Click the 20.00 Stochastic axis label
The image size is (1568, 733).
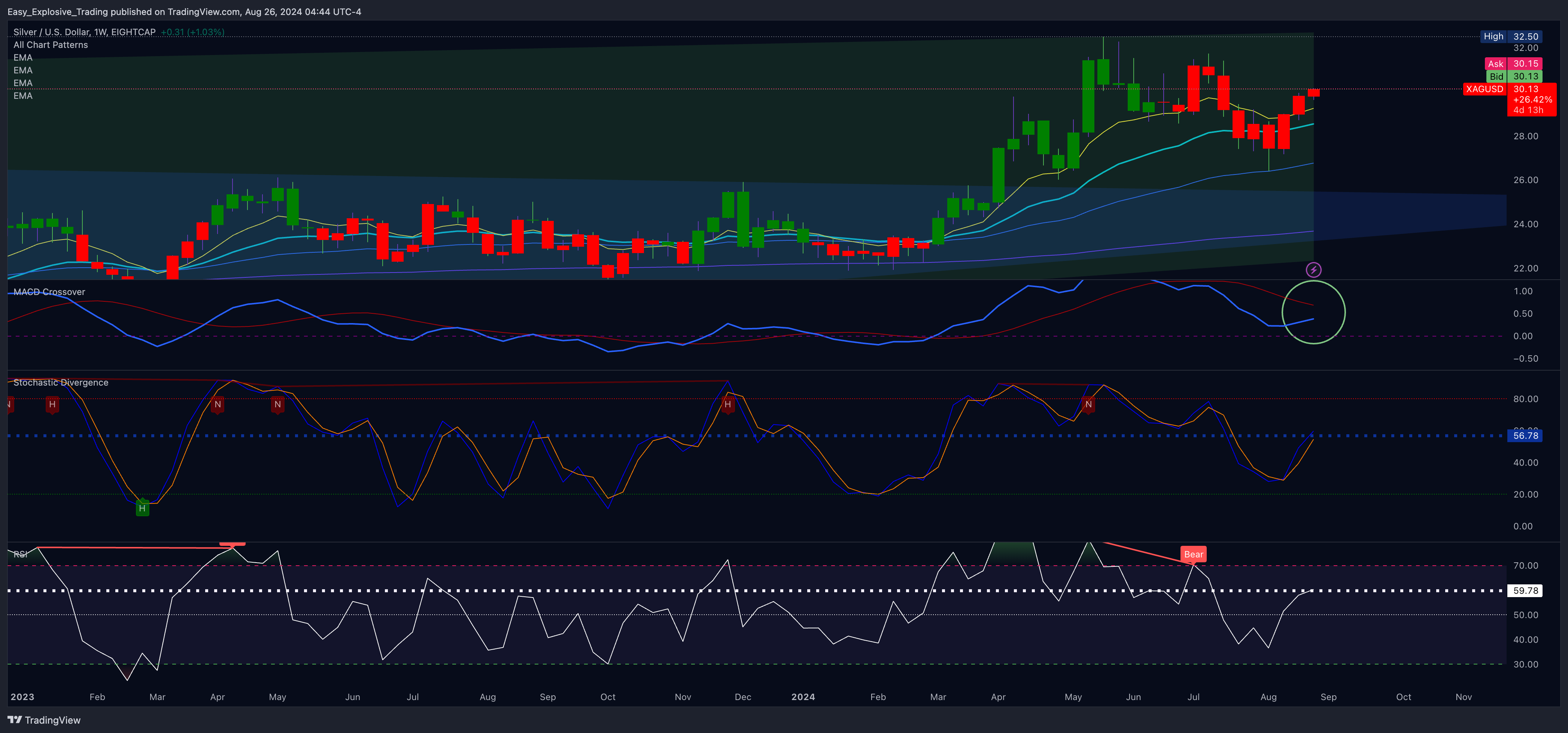pos(1525,495)
